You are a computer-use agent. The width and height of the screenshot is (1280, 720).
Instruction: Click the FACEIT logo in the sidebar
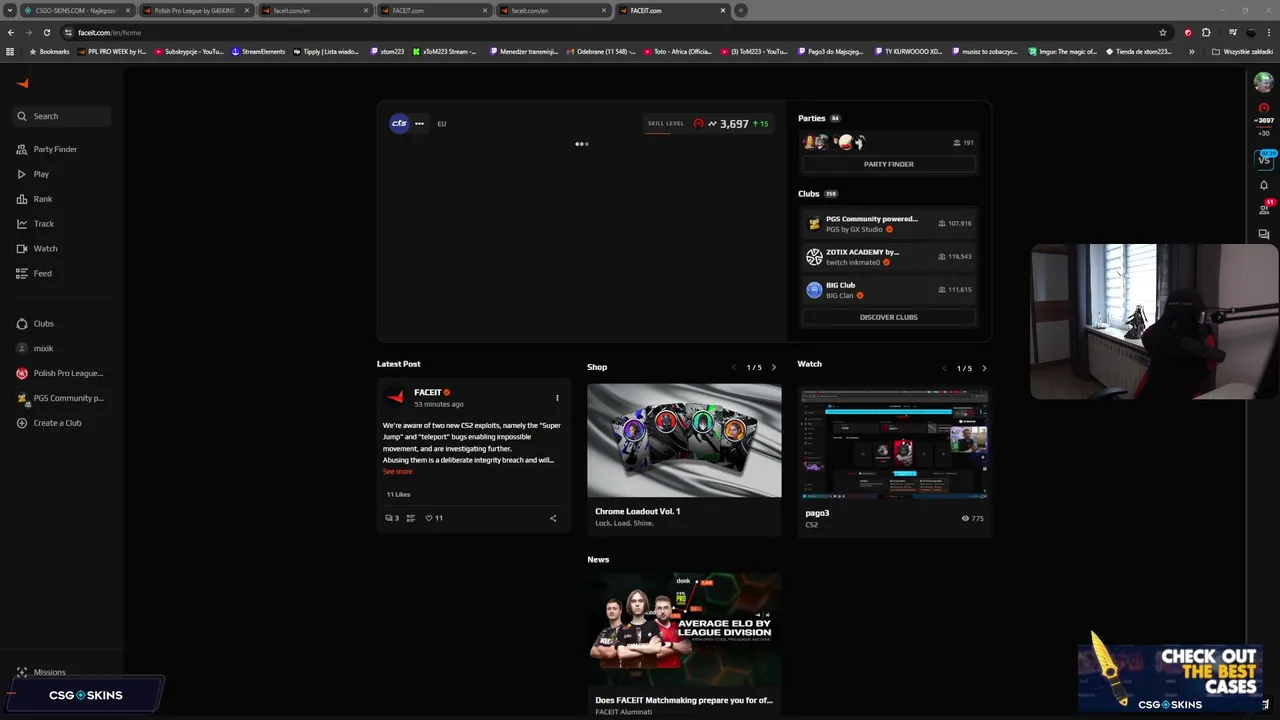(23, 84)
